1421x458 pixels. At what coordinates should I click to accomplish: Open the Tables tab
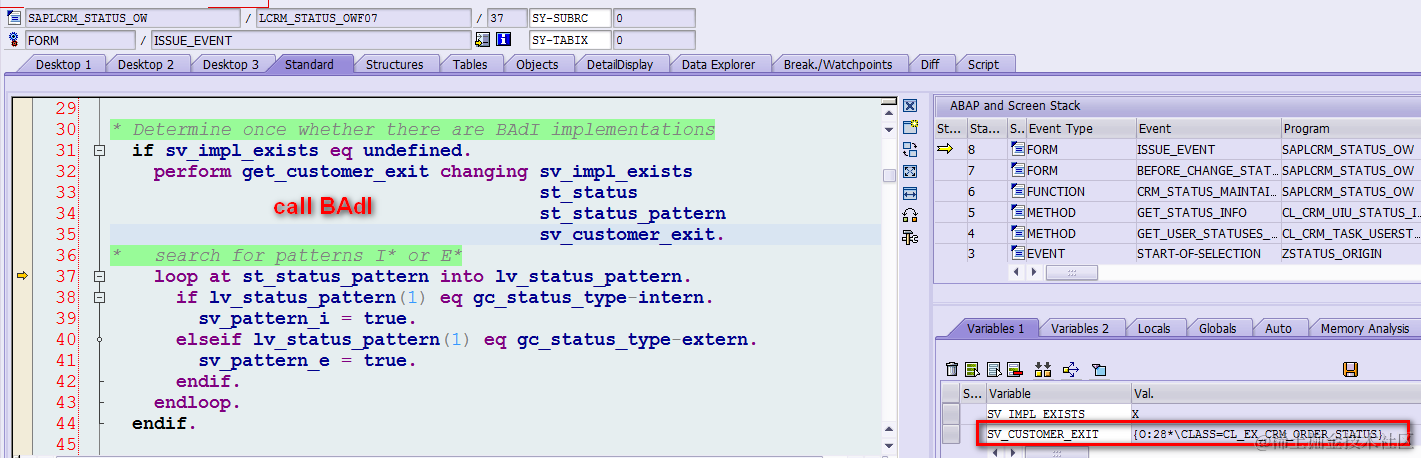click(470, 64)
